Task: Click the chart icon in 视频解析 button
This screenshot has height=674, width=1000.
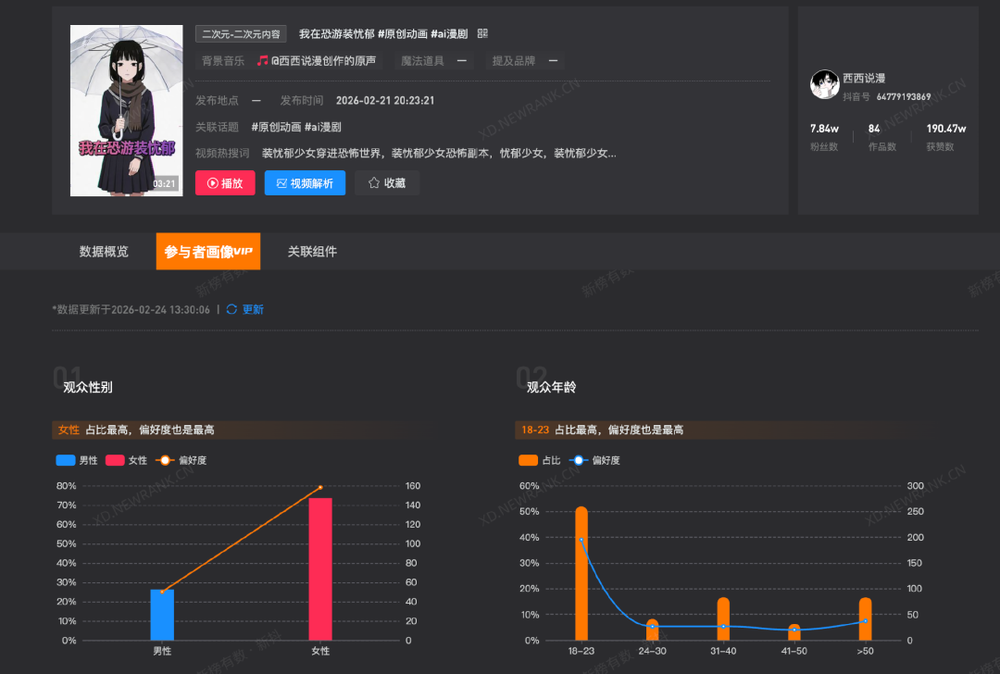Action: 281,184
